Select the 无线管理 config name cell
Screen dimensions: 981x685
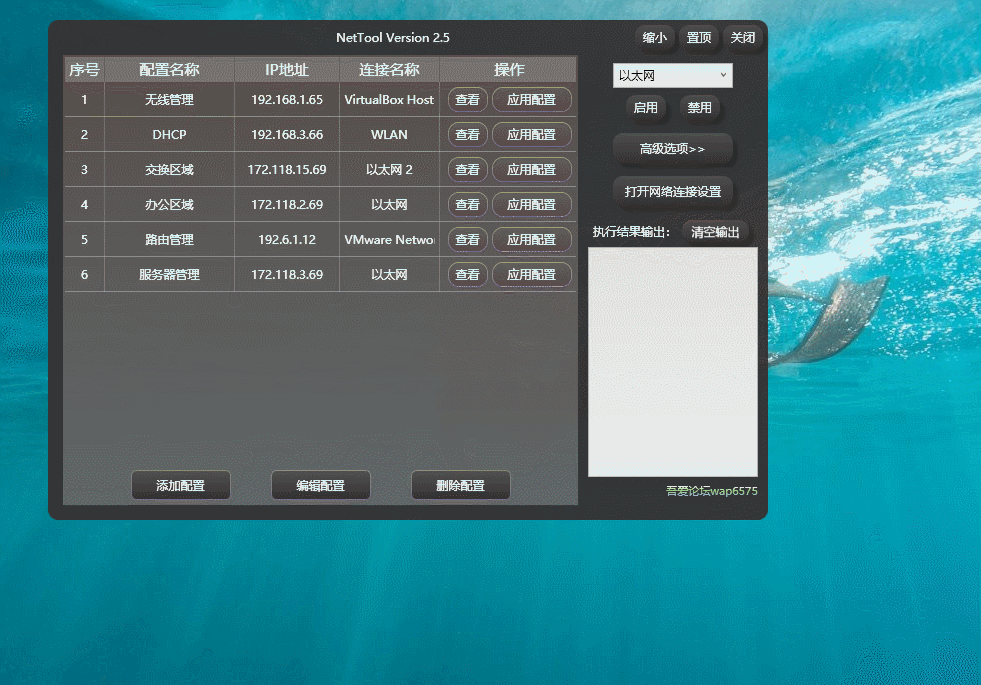click(169, 99)
